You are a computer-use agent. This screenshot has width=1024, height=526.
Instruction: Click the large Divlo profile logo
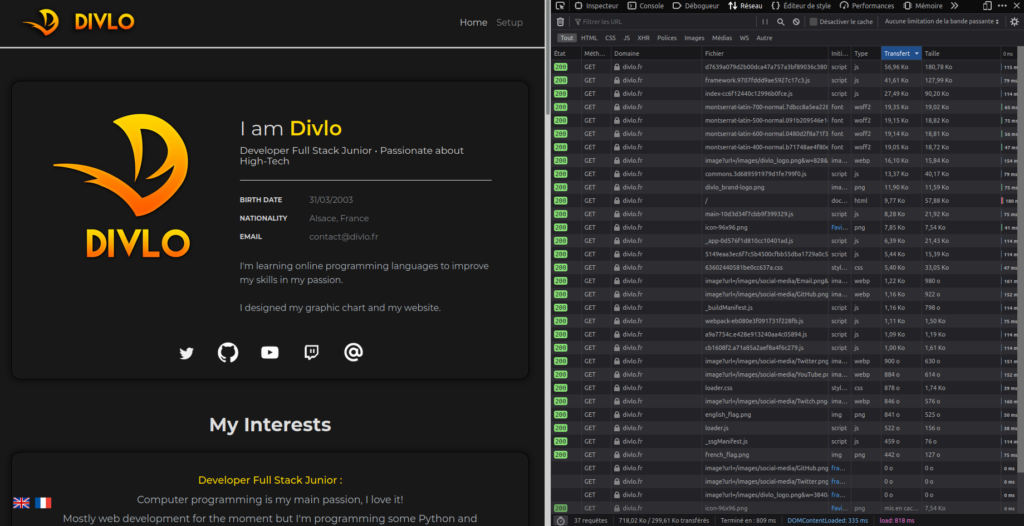(x=122, y=185)
